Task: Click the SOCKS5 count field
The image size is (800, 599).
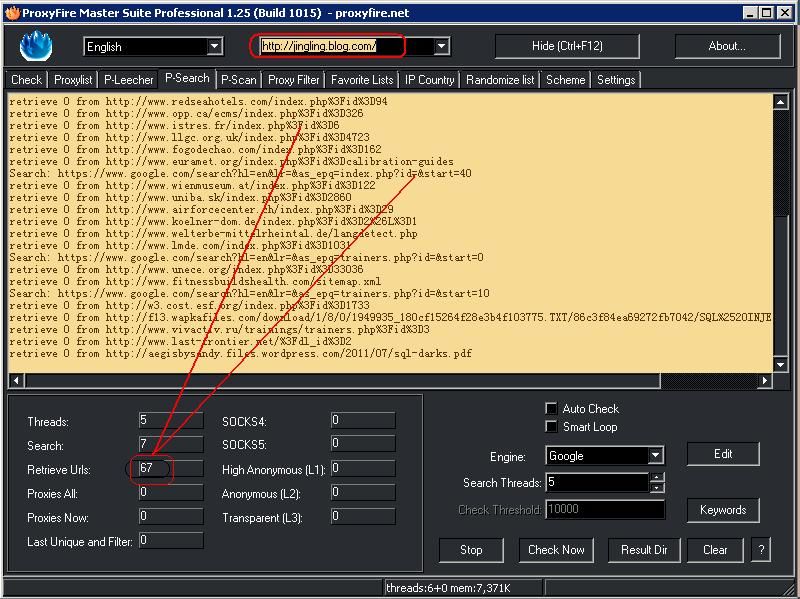Action: [x=363, y=444]
